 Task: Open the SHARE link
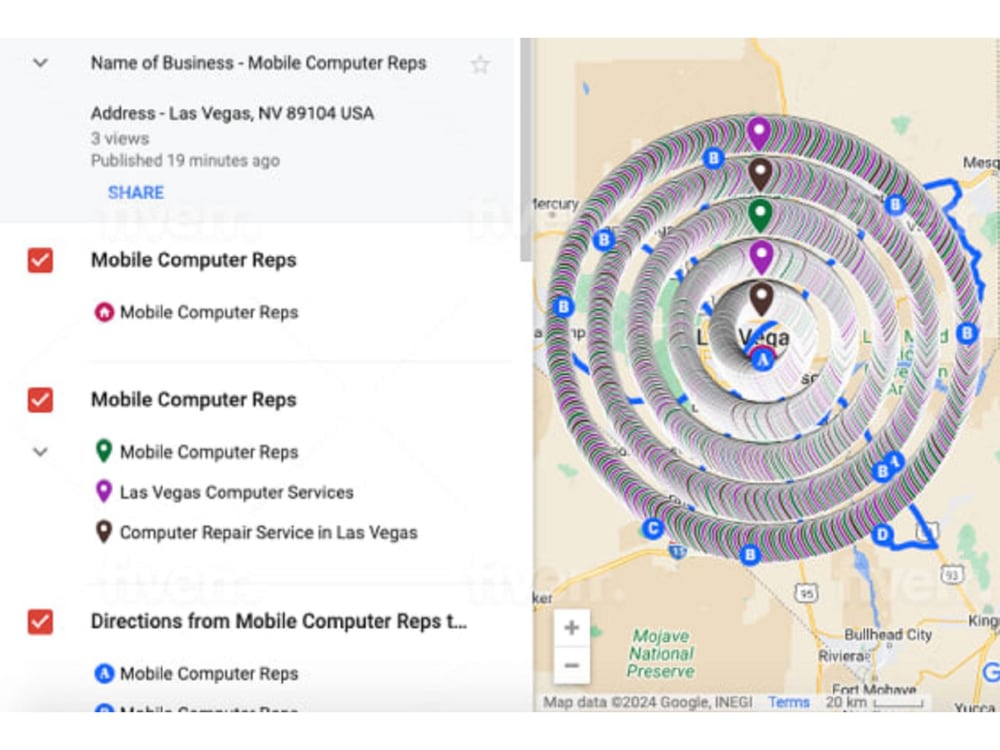[136, 192]
